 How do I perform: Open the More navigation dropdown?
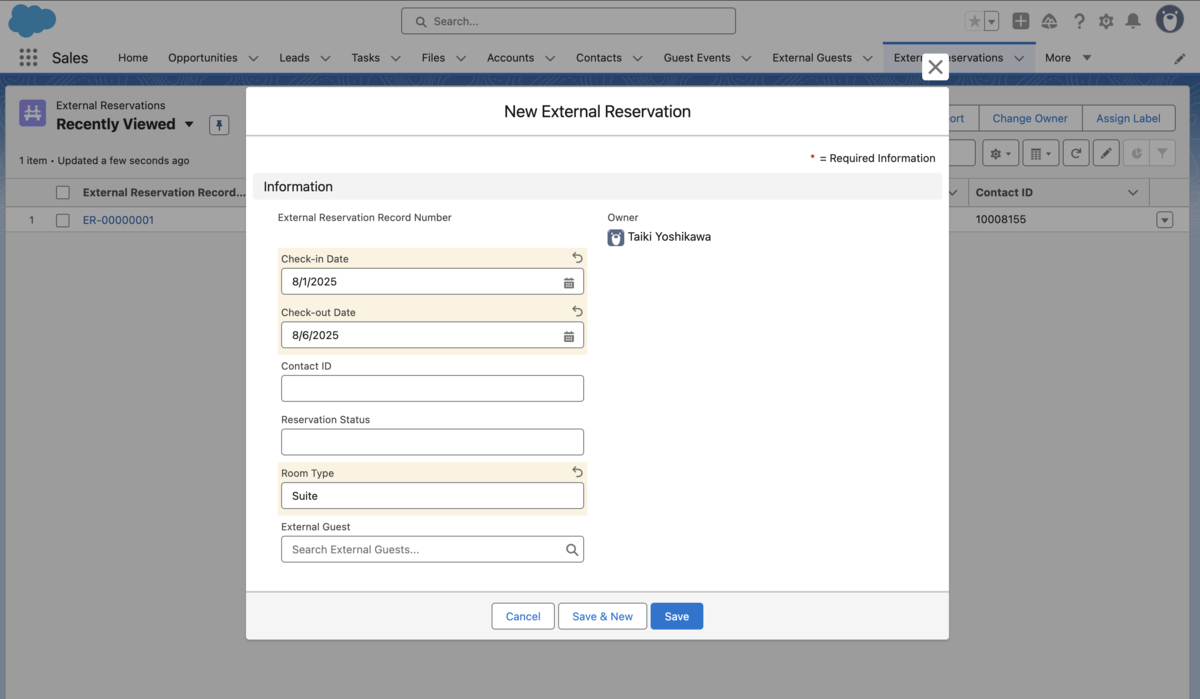pyautogui.click(x=1068, y=58)
